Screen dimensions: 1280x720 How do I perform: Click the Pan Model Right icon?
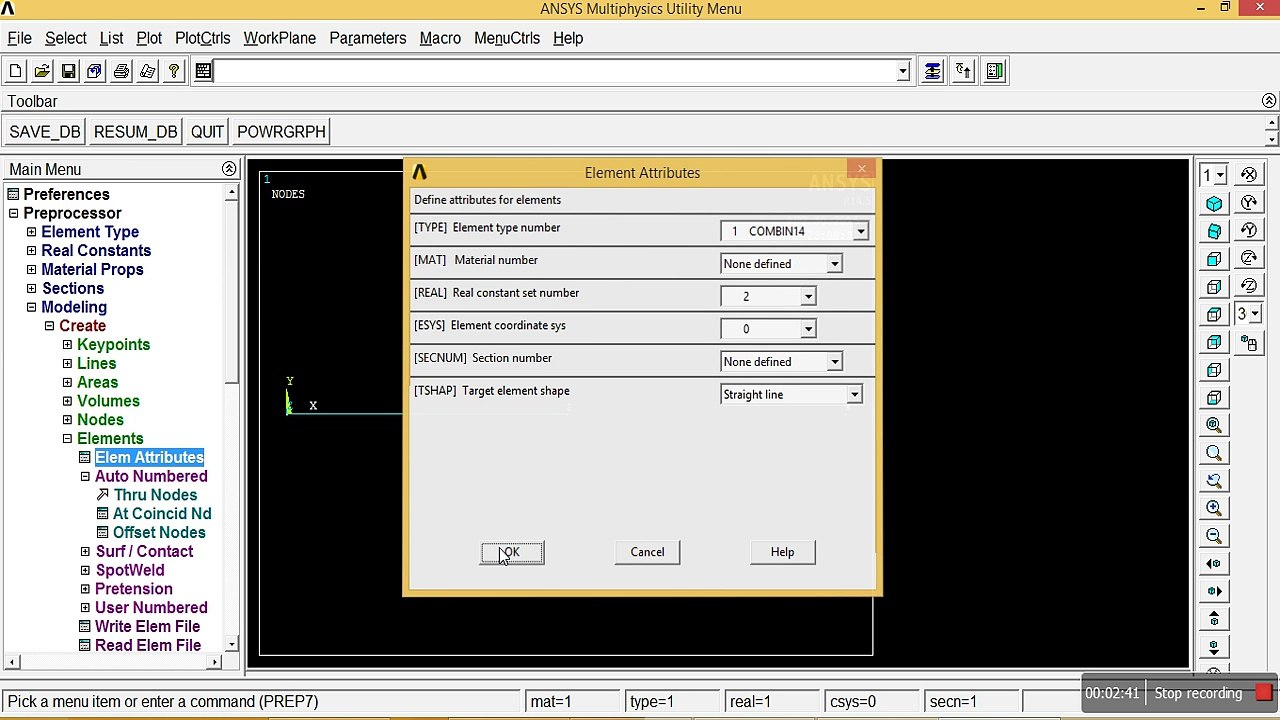click(x=1214, y=591)
